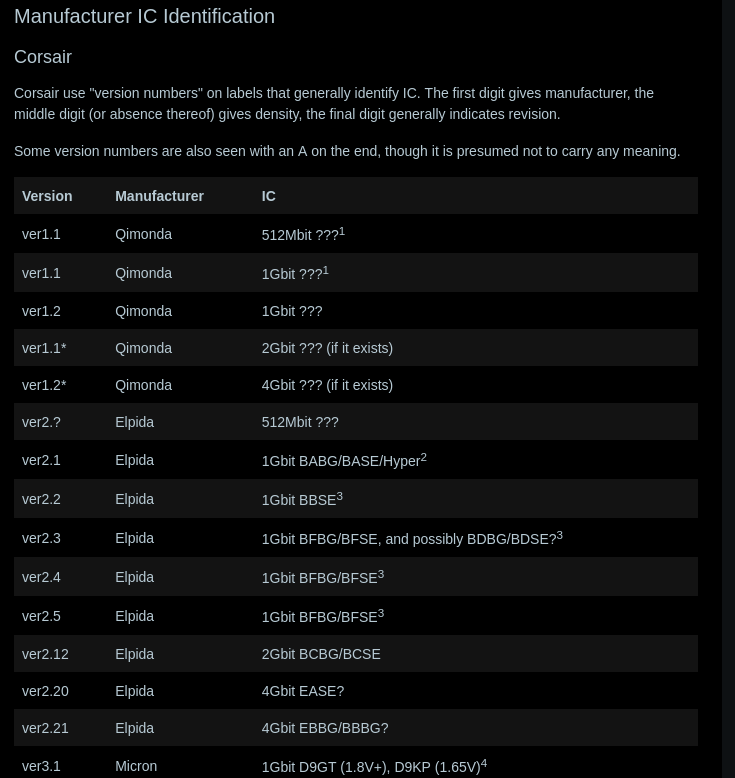
Task: Click the 2Gbit BCBG/BCSE cell
Action: pyautogui.click(x=321, y=654)
